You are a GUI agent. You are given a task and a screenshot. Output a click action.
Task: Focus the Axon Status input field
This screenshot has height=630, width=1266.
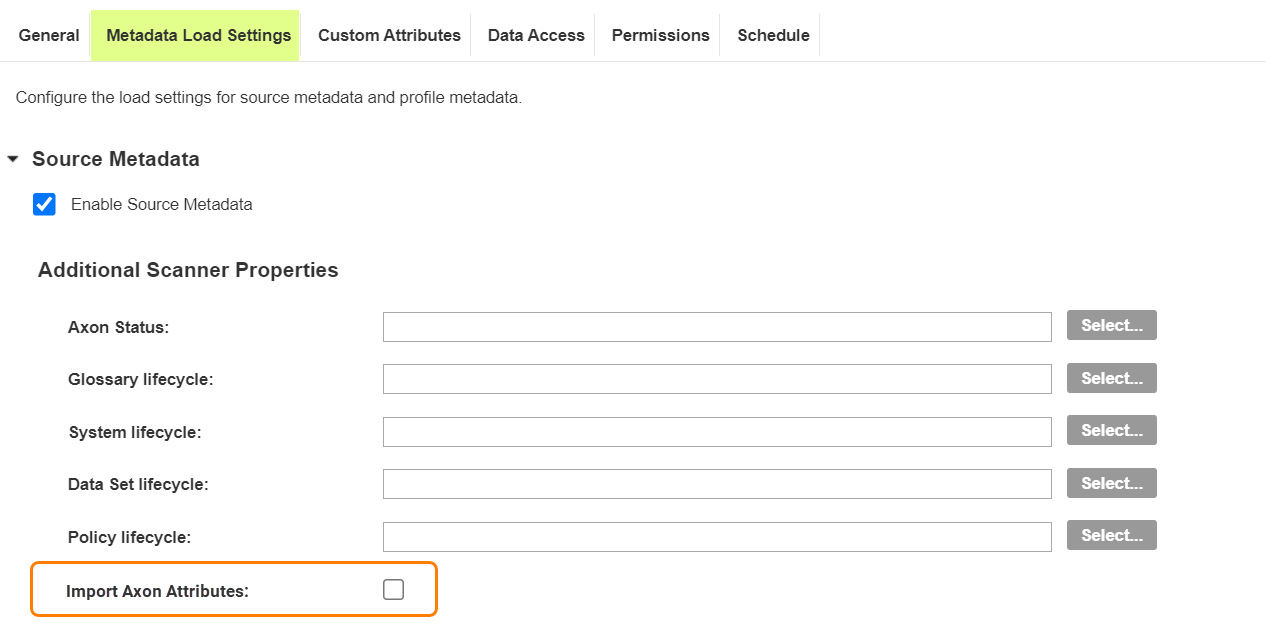[717, 327]
